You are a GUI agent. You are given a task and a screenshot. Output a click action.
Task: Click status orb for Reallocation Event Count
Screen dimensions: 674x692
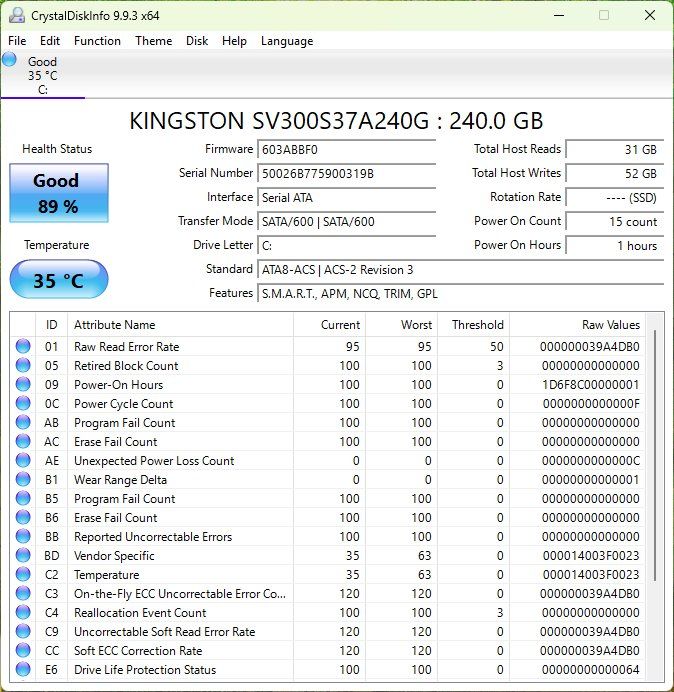23,612
